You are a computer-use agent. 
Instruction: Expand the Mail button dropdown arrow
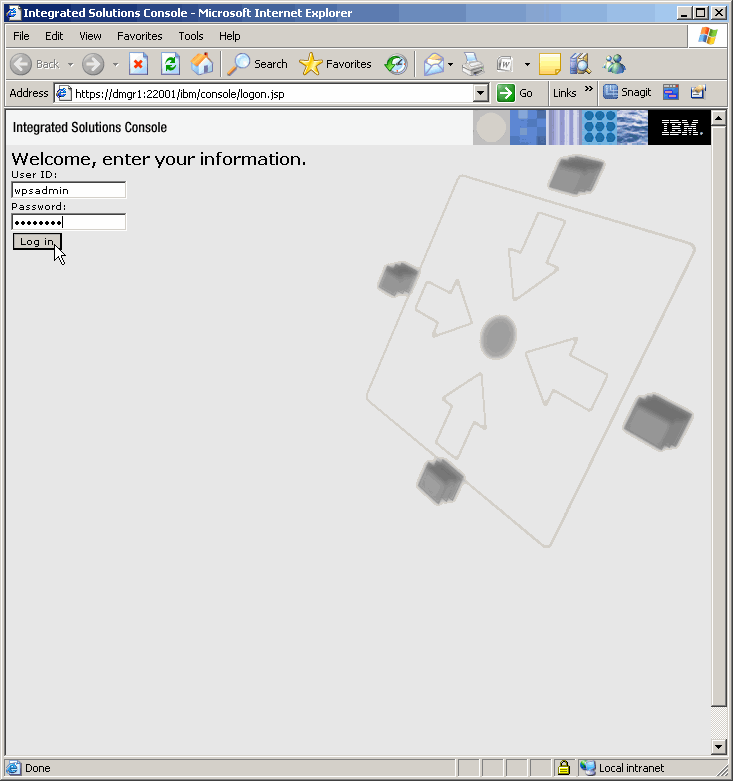click(451, 64)
